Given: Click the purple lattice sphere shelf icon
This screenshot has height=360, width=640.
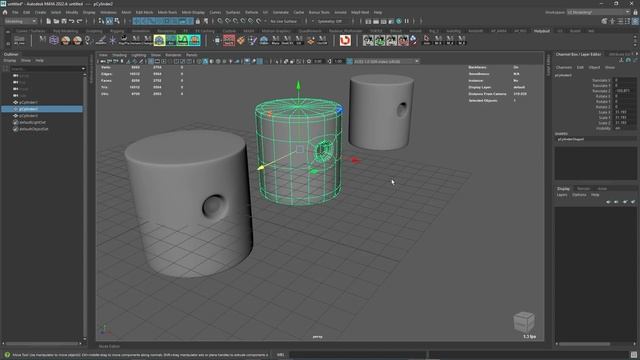Looking at the screenshot, I should coord(54,40).
